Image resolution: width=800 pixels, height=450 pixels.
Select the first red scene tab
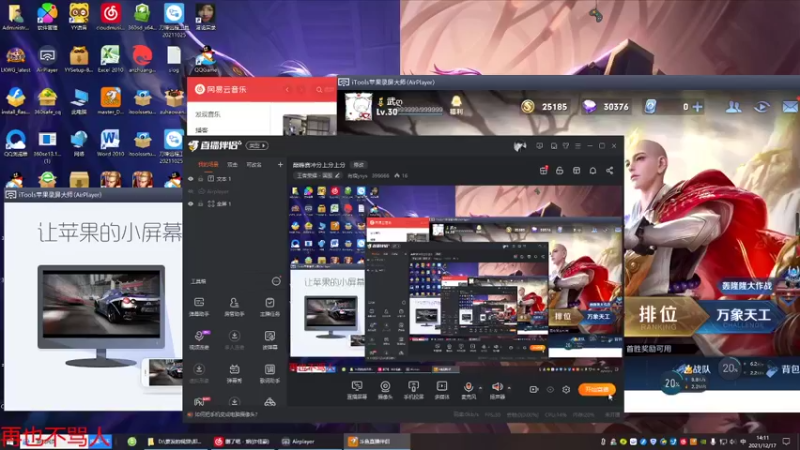click(208, 164)
